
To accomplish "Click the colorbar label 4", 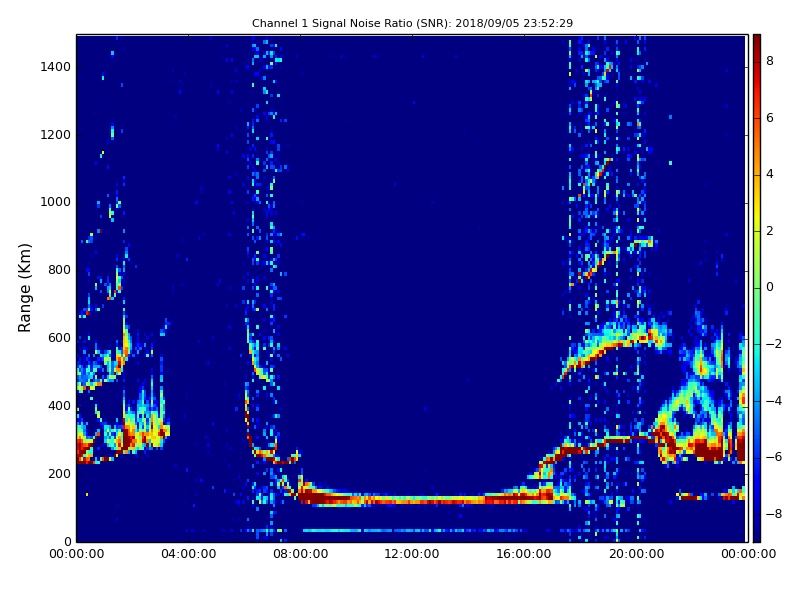I will tap(770, 174).
